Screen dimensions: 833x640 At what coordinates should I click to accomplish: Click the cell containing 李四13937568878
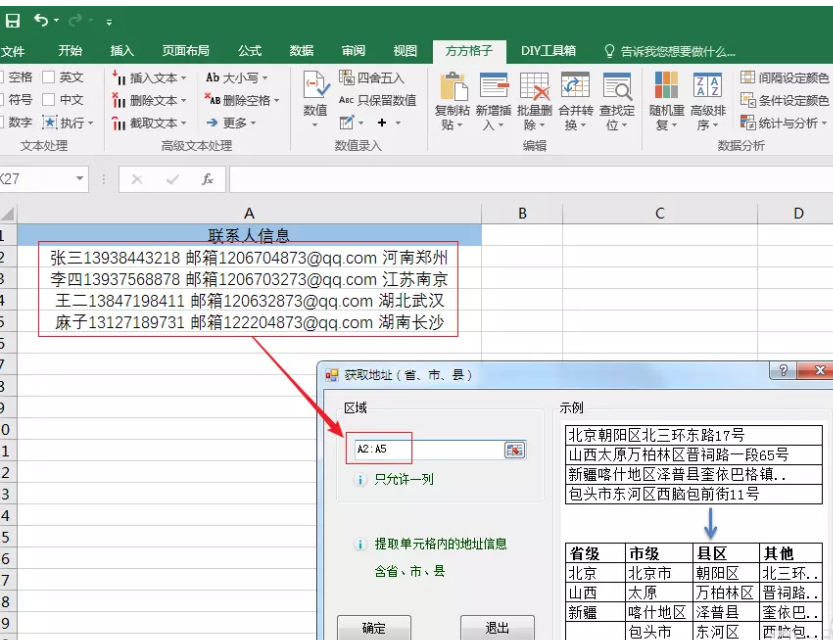coord(249,279)
